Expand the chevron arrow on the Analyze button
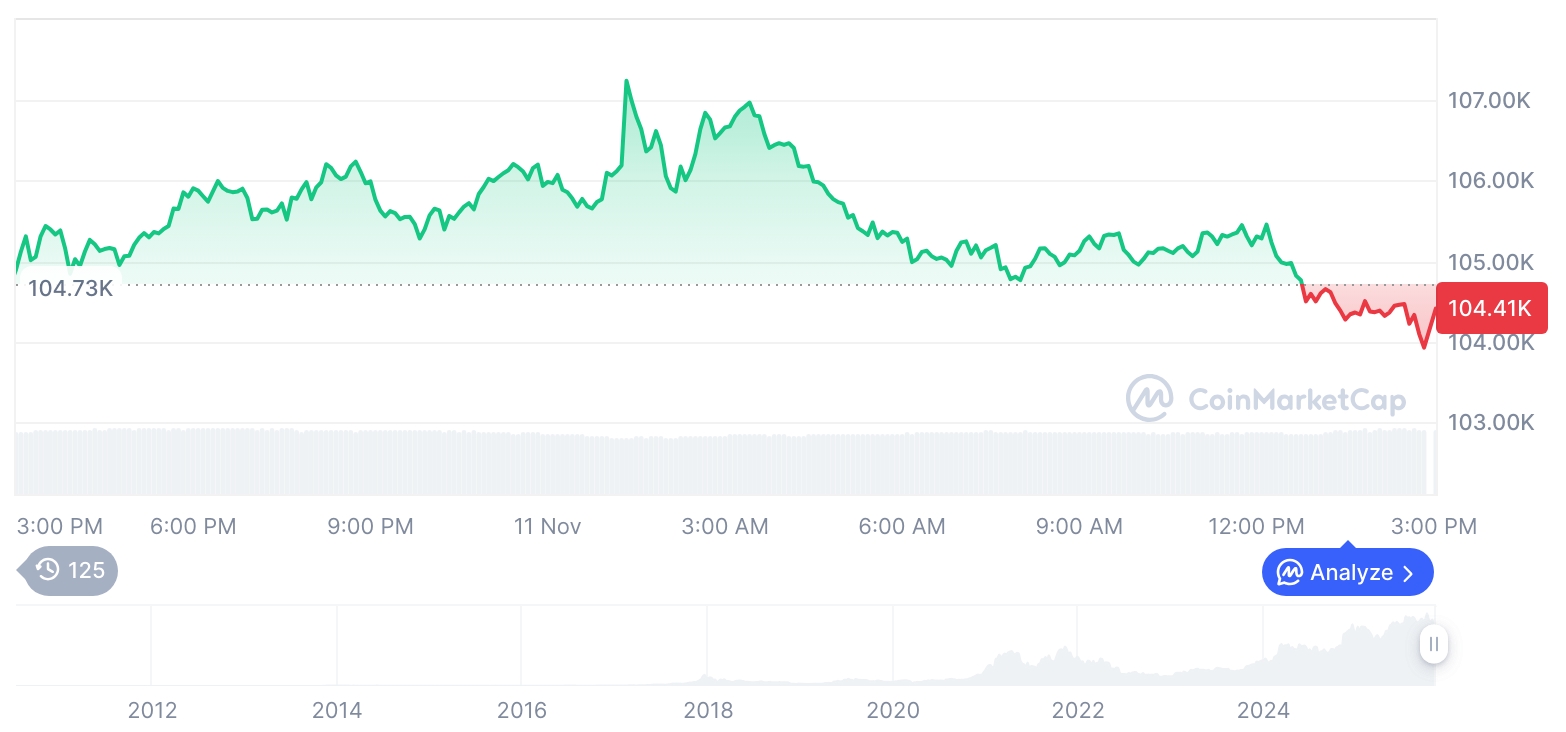This screenshot has width=1566, height=732. click(x=1409, y=574)
